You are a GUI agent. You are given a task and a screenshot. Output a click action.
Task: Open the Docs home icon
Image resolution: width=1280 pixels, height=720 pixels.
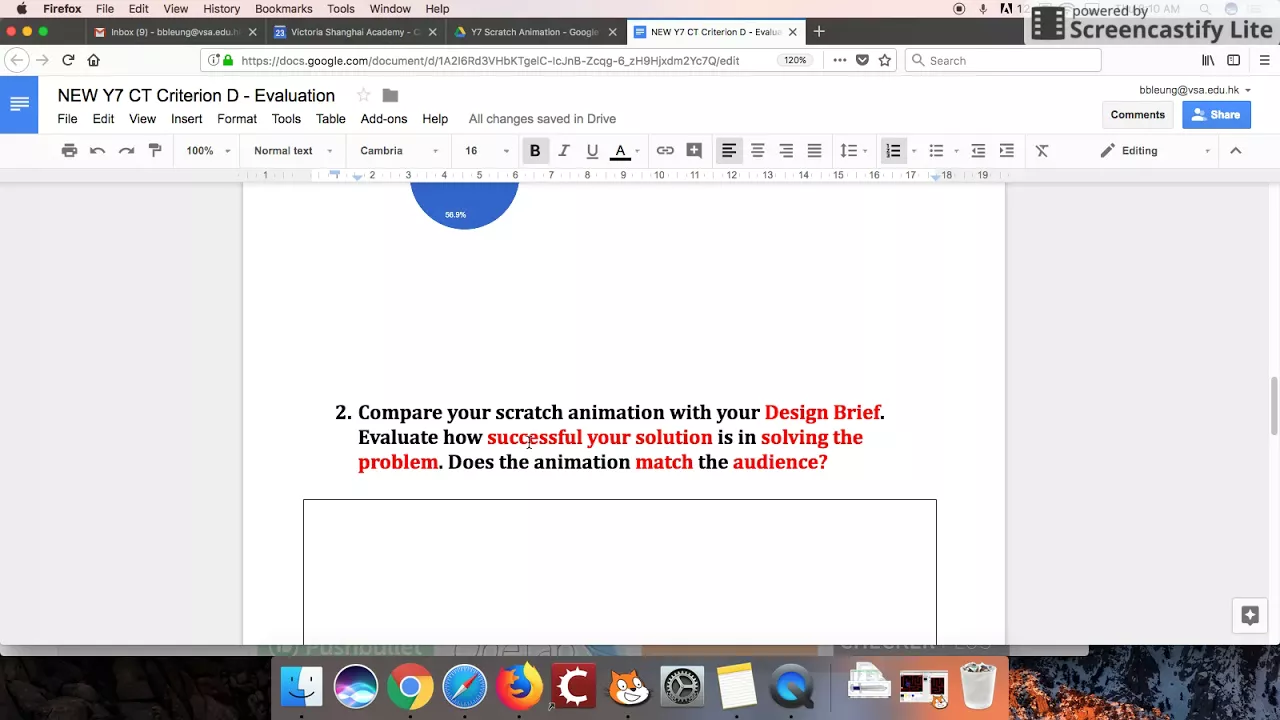coord(19,105)
